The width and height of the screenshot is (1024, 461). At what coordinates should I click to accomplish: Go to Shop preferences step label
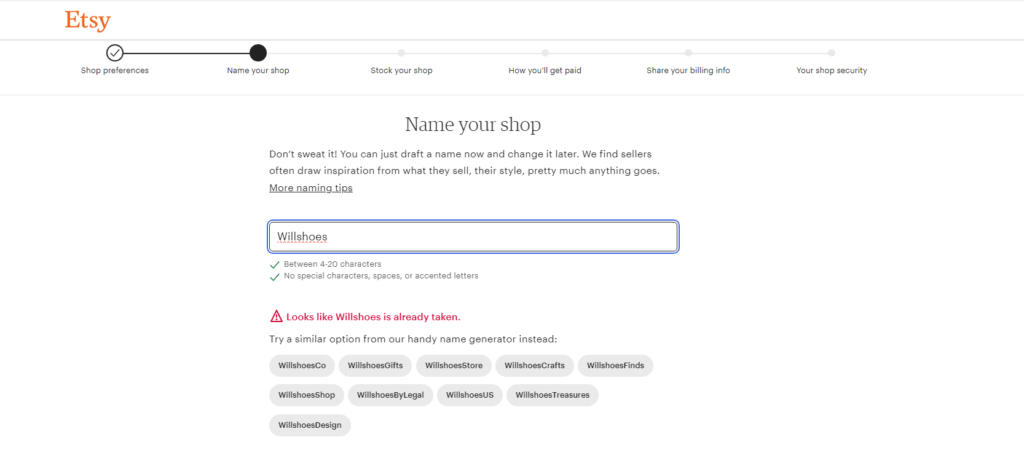coord(114,71)
